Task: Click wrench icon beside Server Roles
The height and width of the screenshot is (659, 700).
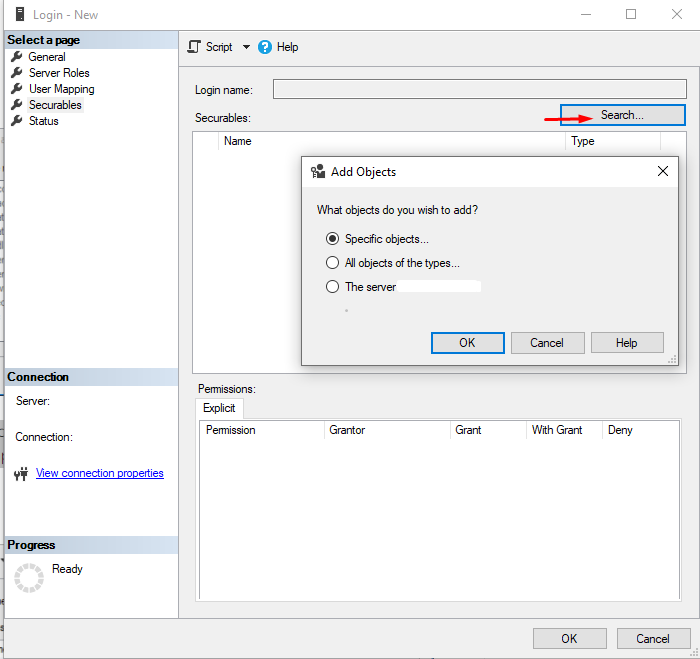Action: (x=17, y=73)
